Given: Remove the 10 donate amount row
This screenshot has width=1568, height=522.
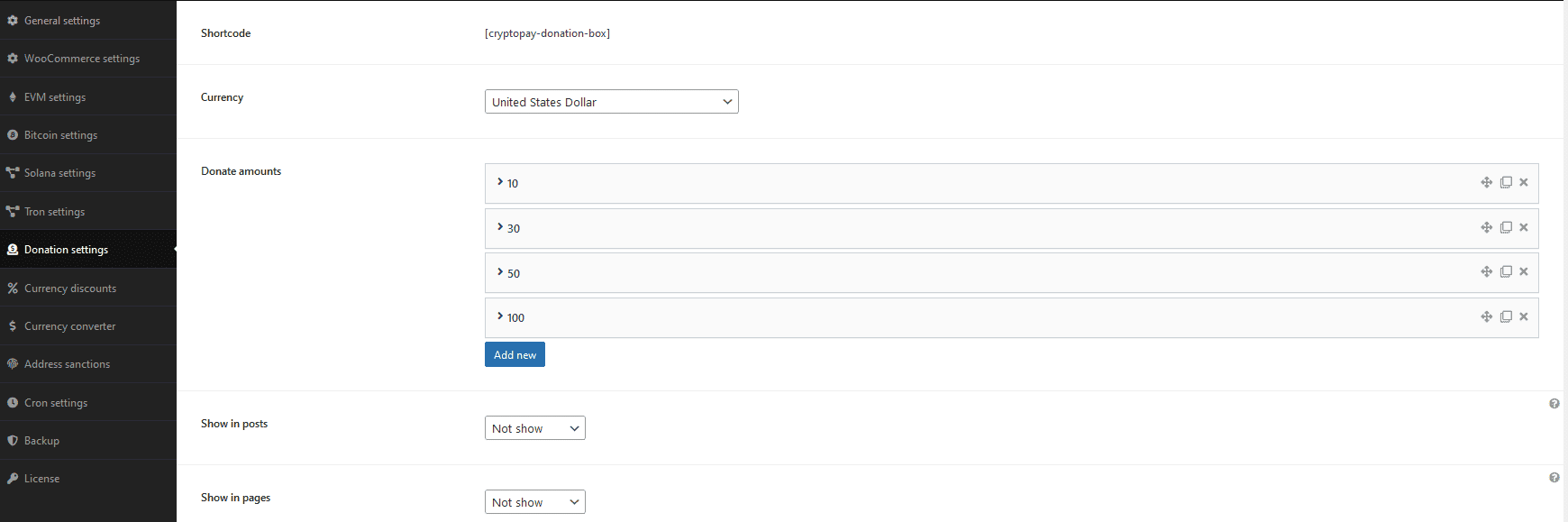Looking at the screenshot, I should (x=1524, y=182).
